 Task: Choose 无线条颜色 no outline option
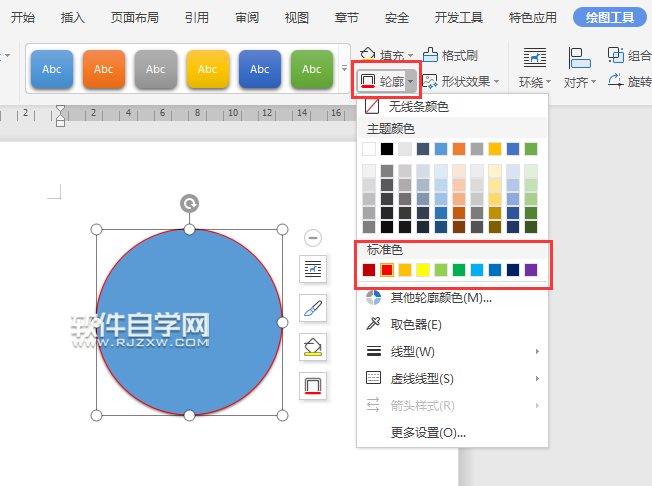(x=420, y=106)
